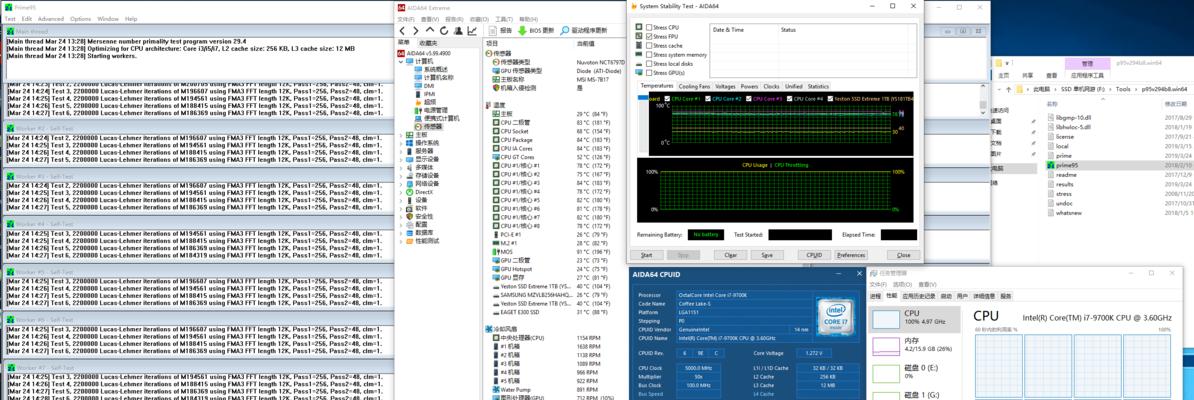Click the 驱动程序更新 driver update button
The width and height of the screenshot is (1194, 400).
tap(584, 30)
